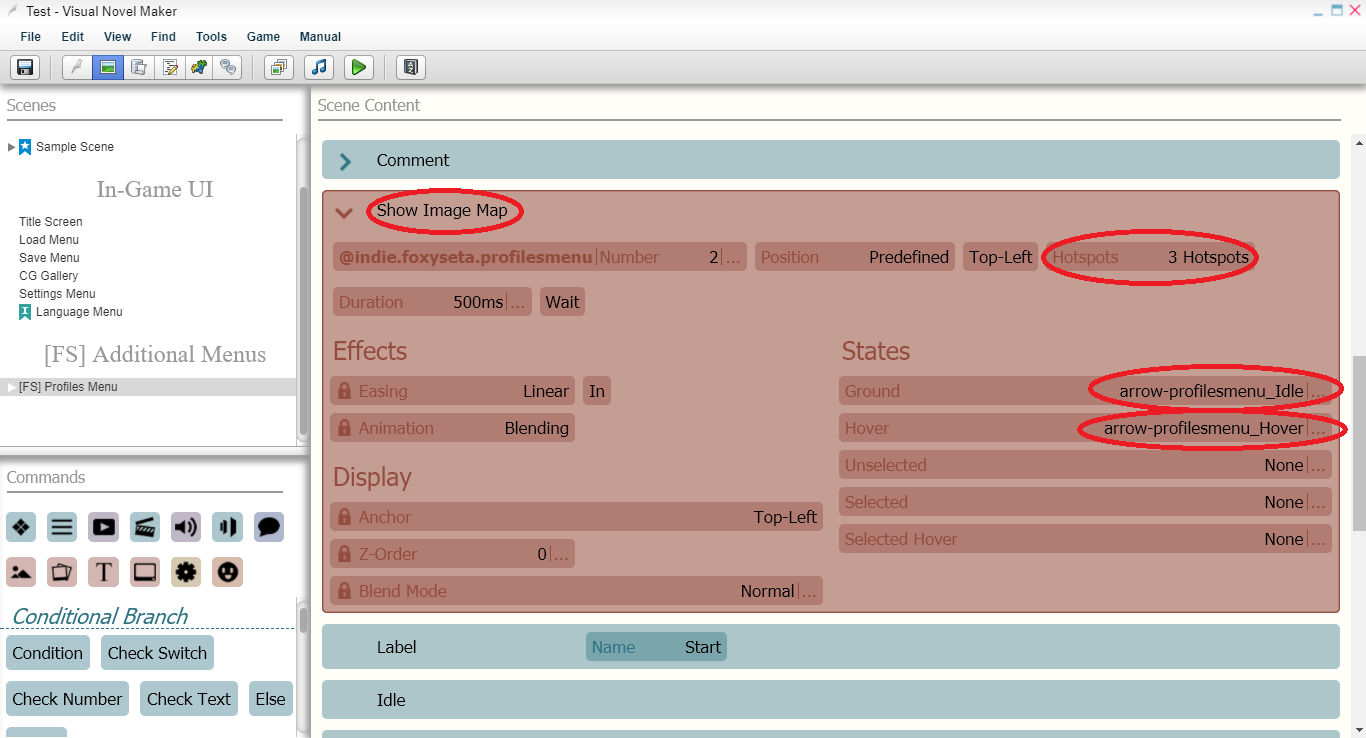
Task: Click the smiley face command category icon
Action: click(227, 572)
